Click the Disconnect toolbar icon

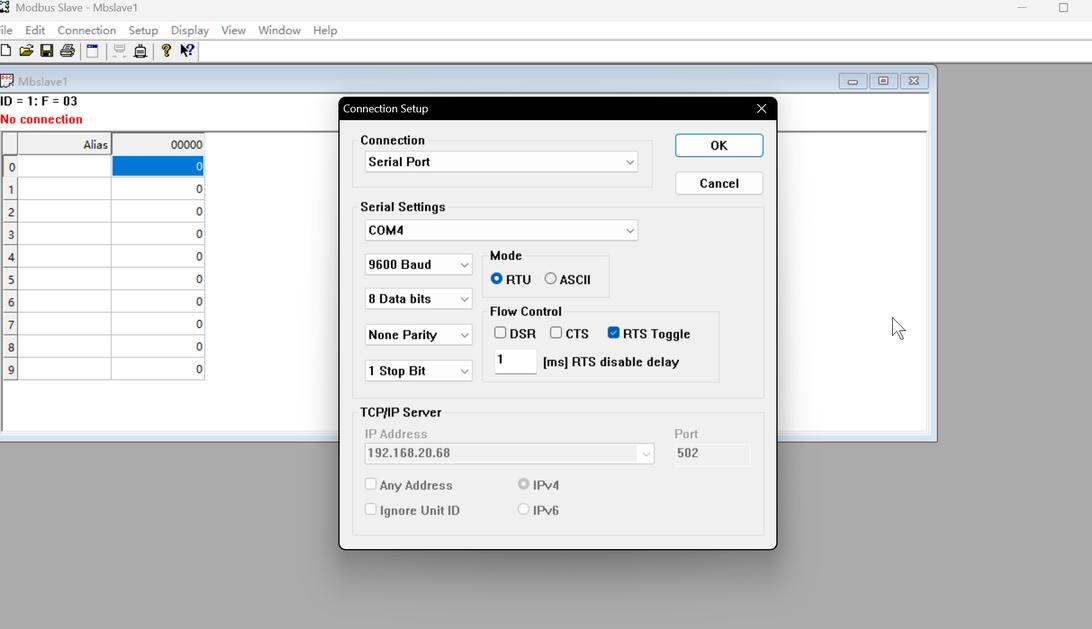(x=140, y=51)
